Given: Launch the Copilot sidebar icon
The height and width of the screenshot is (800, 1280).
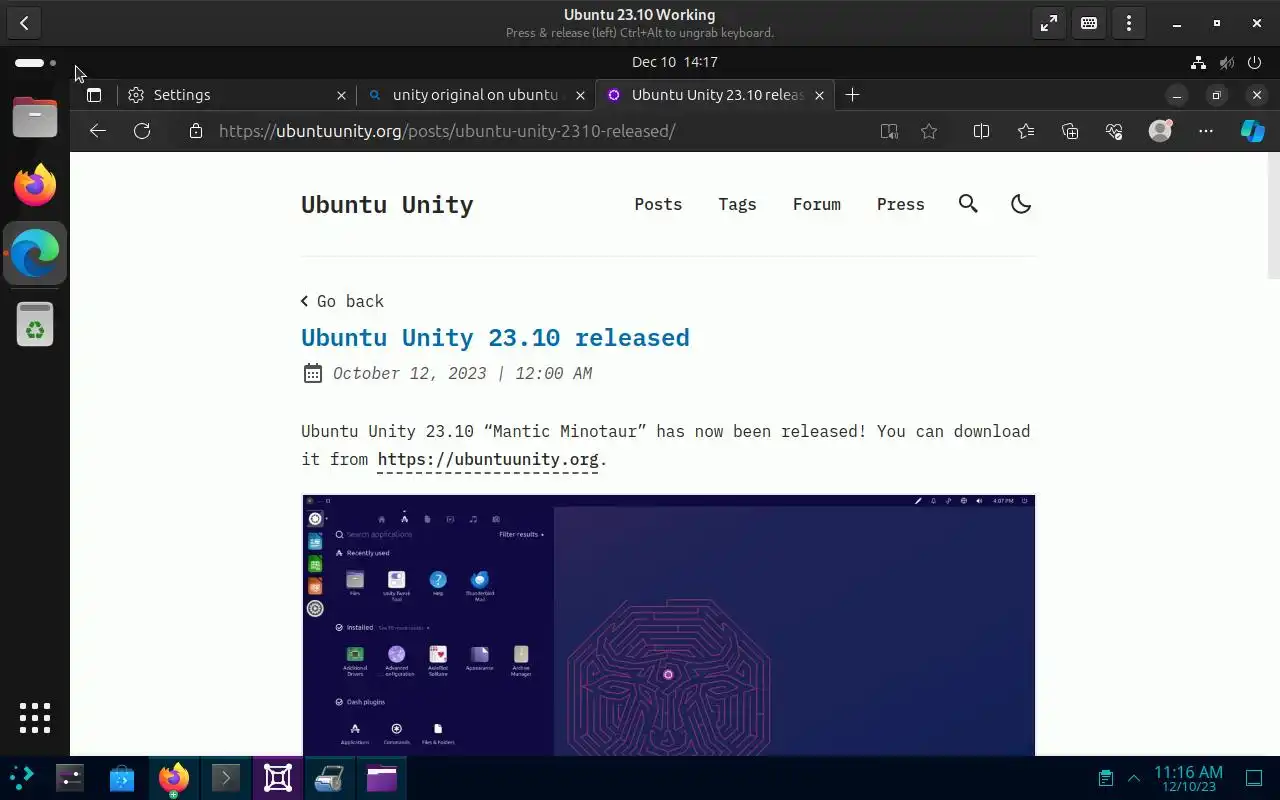Looking at the screenshot, I should (1252, 131).
